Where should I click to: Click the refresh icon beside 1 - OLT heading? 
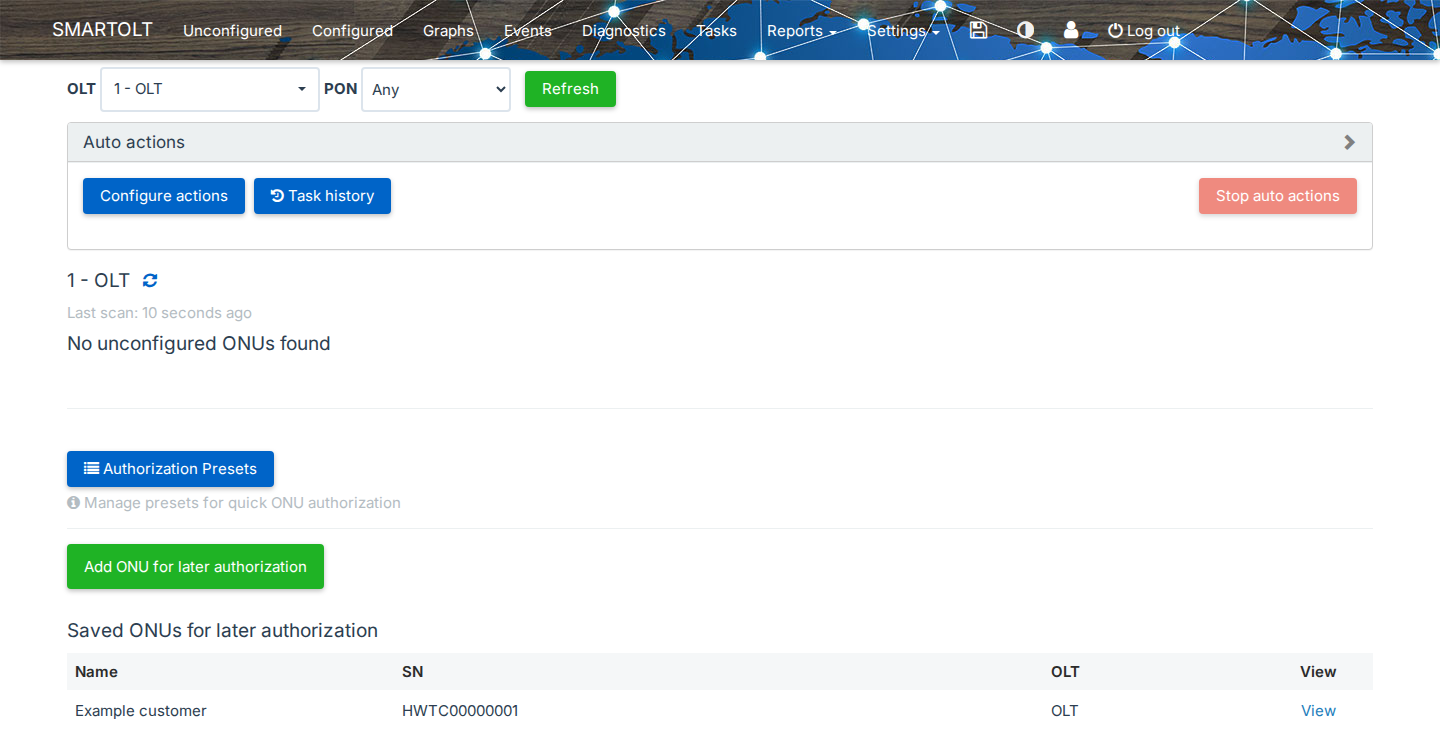click(150, 281)
